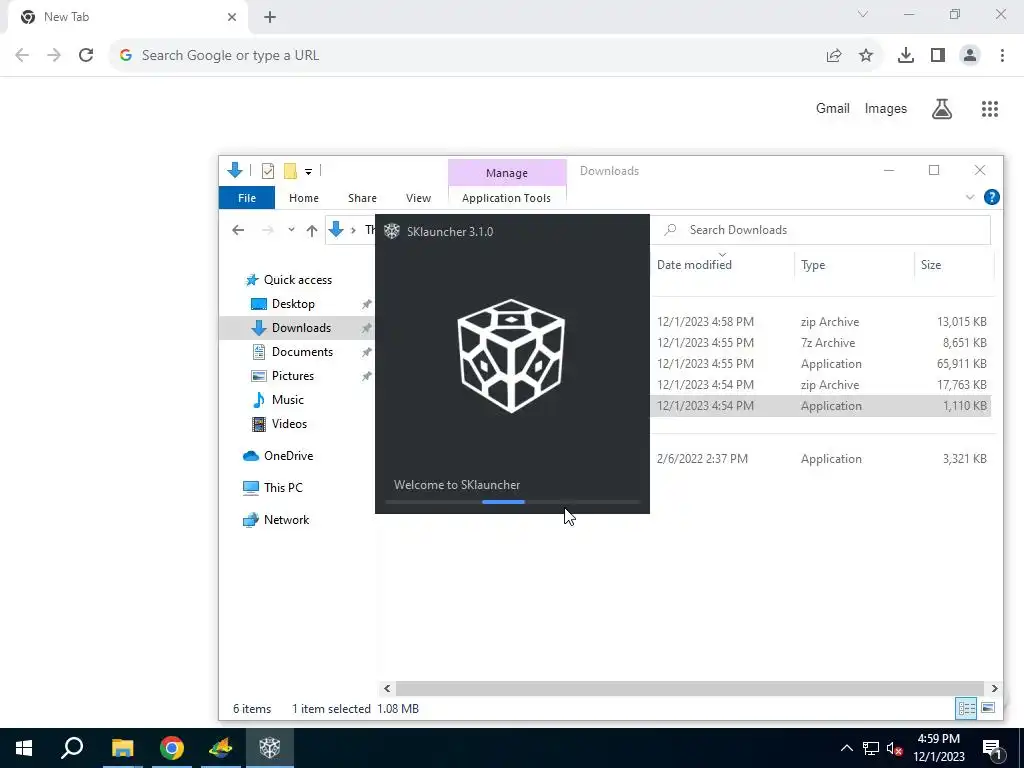The width and height of the screenshot is (1024, 768).
Task: Open Customize Quick Access Toolbar dropdown
Action: (x=308, y=172)
